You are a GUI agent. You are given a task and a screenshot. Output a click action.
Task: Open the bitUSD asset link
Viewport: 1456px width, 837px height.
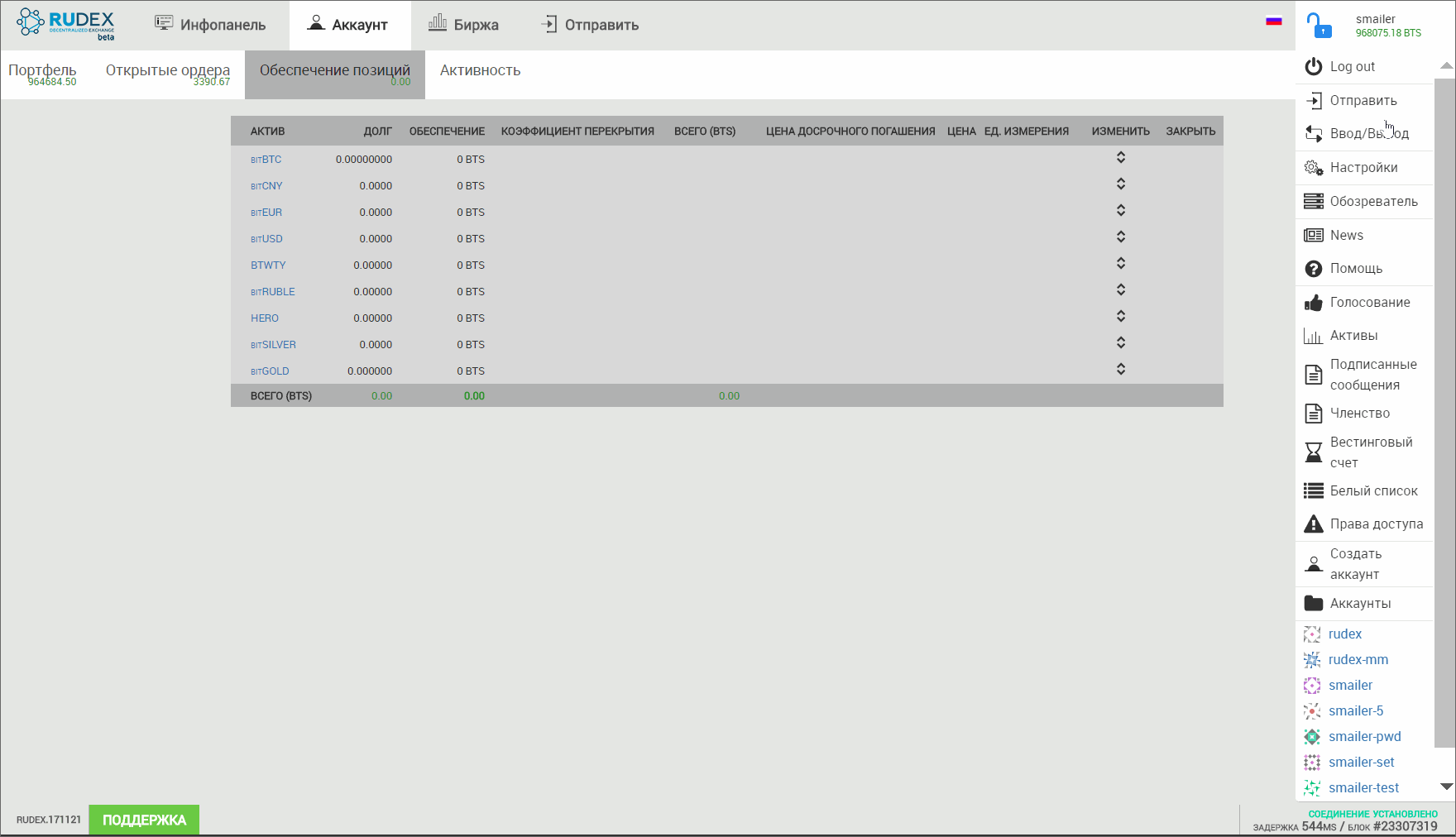pos(266,239)
